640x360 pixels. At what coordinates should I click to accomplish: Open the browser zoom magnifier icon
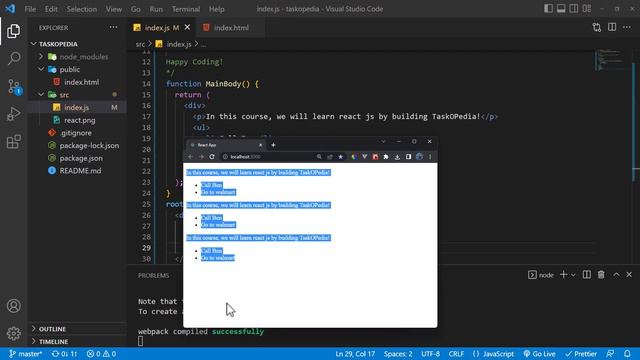[319, 157]
